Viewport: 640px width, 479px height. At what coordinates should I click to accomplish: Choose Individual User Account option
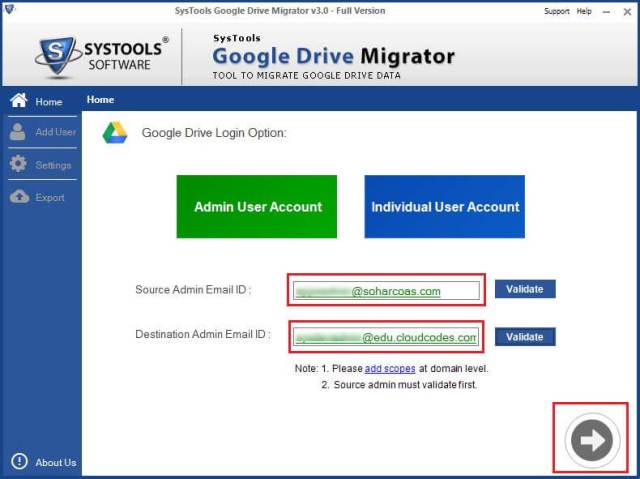444,206
